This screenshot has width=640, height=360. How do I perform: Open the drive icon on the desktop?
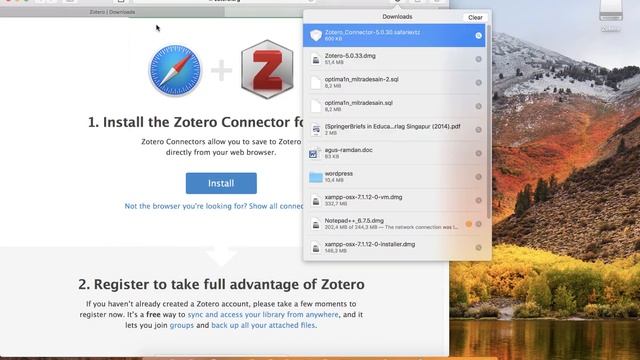click(x=611, y=11)
